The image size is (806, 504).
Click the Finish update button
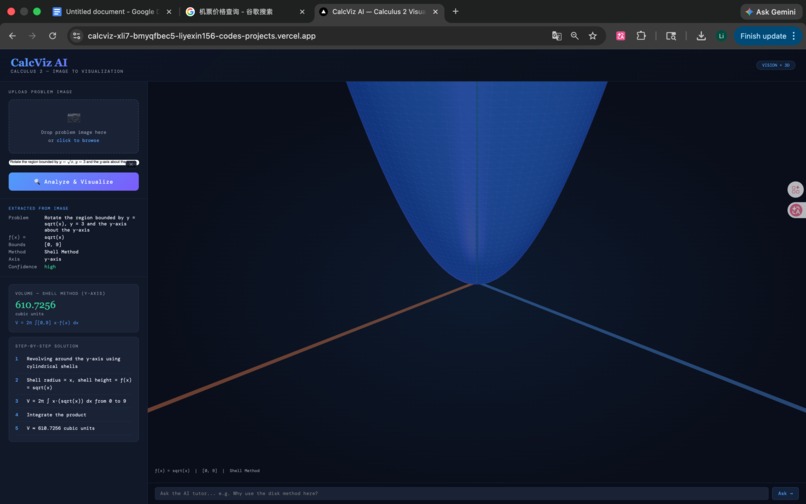pyautogui.click(x=763, y=36)
